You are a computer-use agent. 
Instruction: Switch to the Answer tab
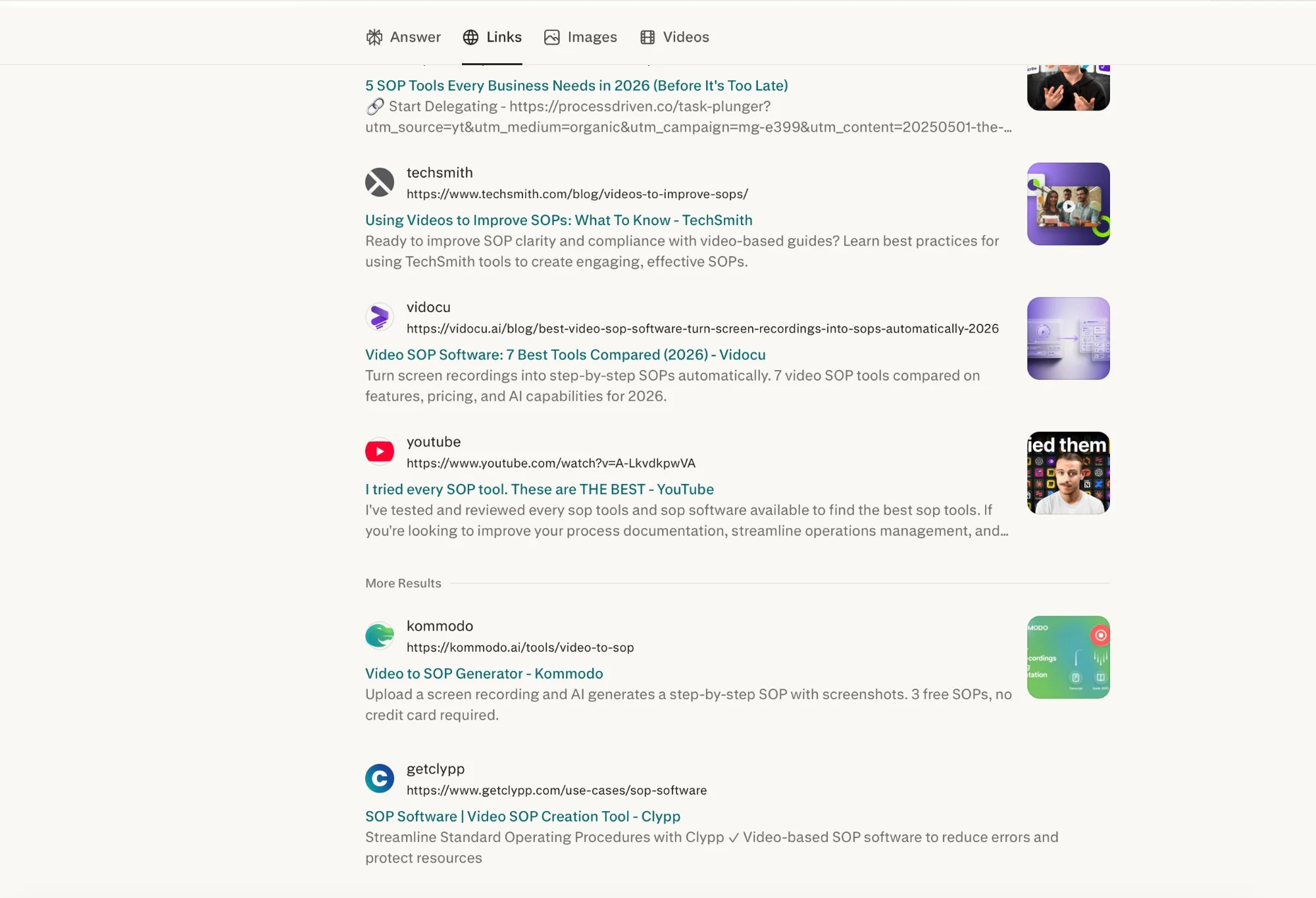(x=403, y=37)
